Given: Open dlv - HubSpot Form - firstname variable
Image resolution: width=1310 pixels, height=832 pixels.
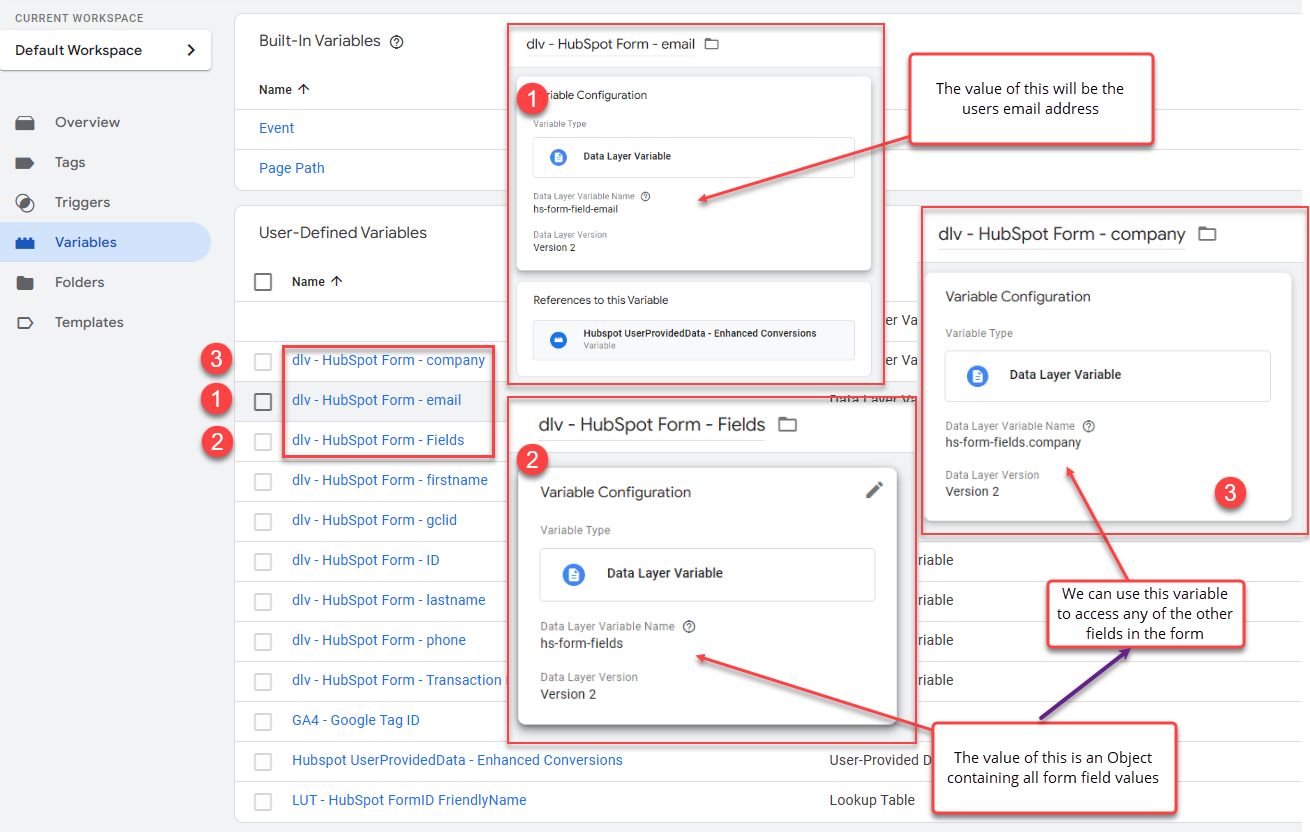Looking at the screenshot, I should (x=390, y=480).
